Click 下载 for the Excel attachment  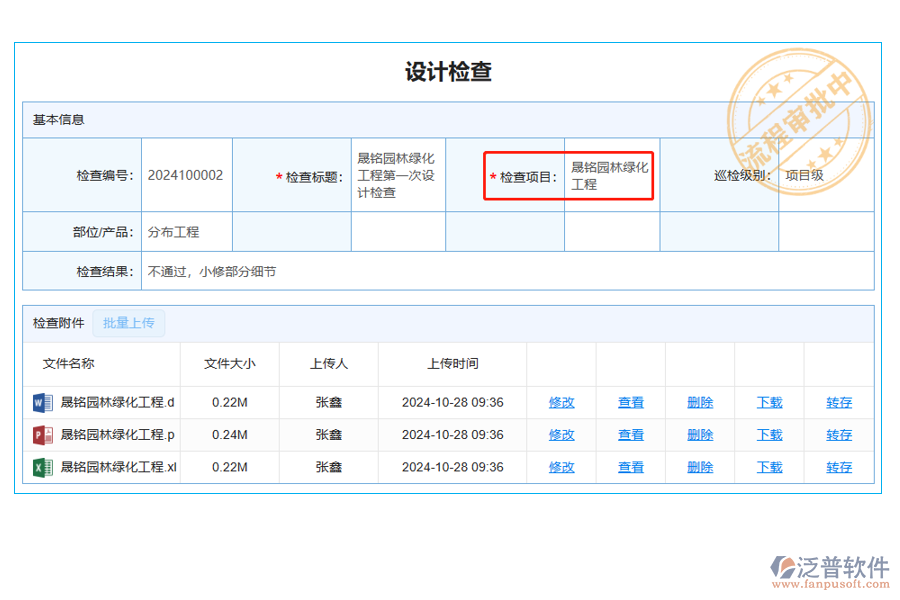768,467
